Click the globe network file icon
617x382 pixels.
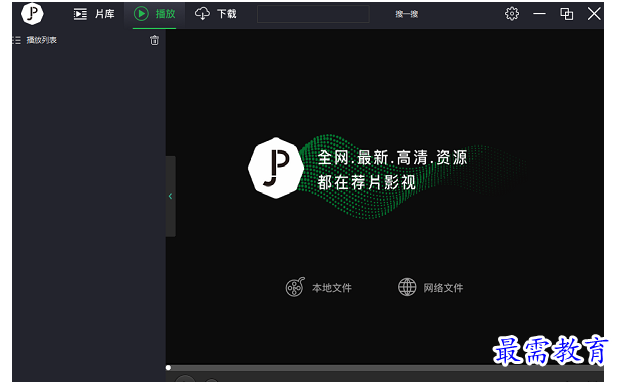pos(407,287)
